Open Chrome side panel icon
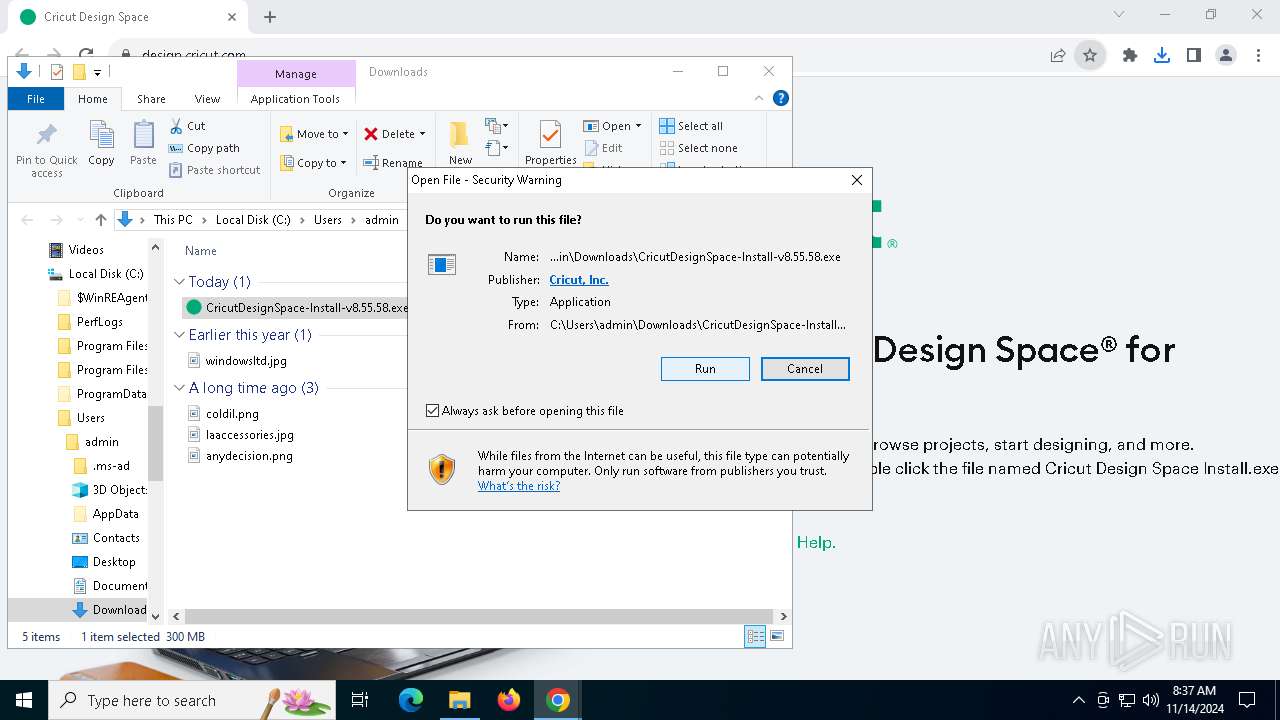Screen dimensions: 1280x720 [1194, 56]
